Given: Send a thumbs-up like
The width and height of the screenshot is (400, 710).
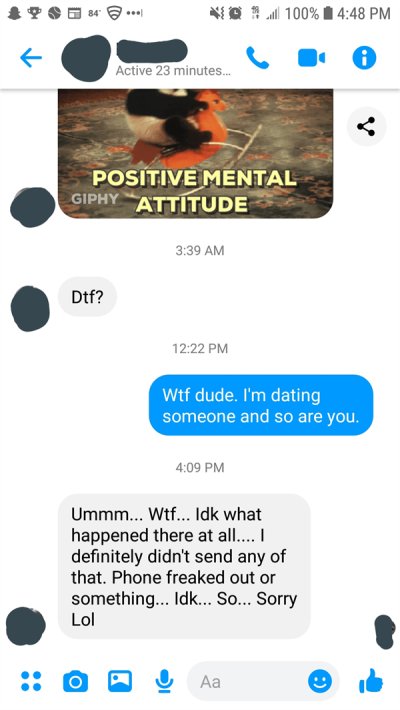Looking at the screenshot, I should click(371, 680).
